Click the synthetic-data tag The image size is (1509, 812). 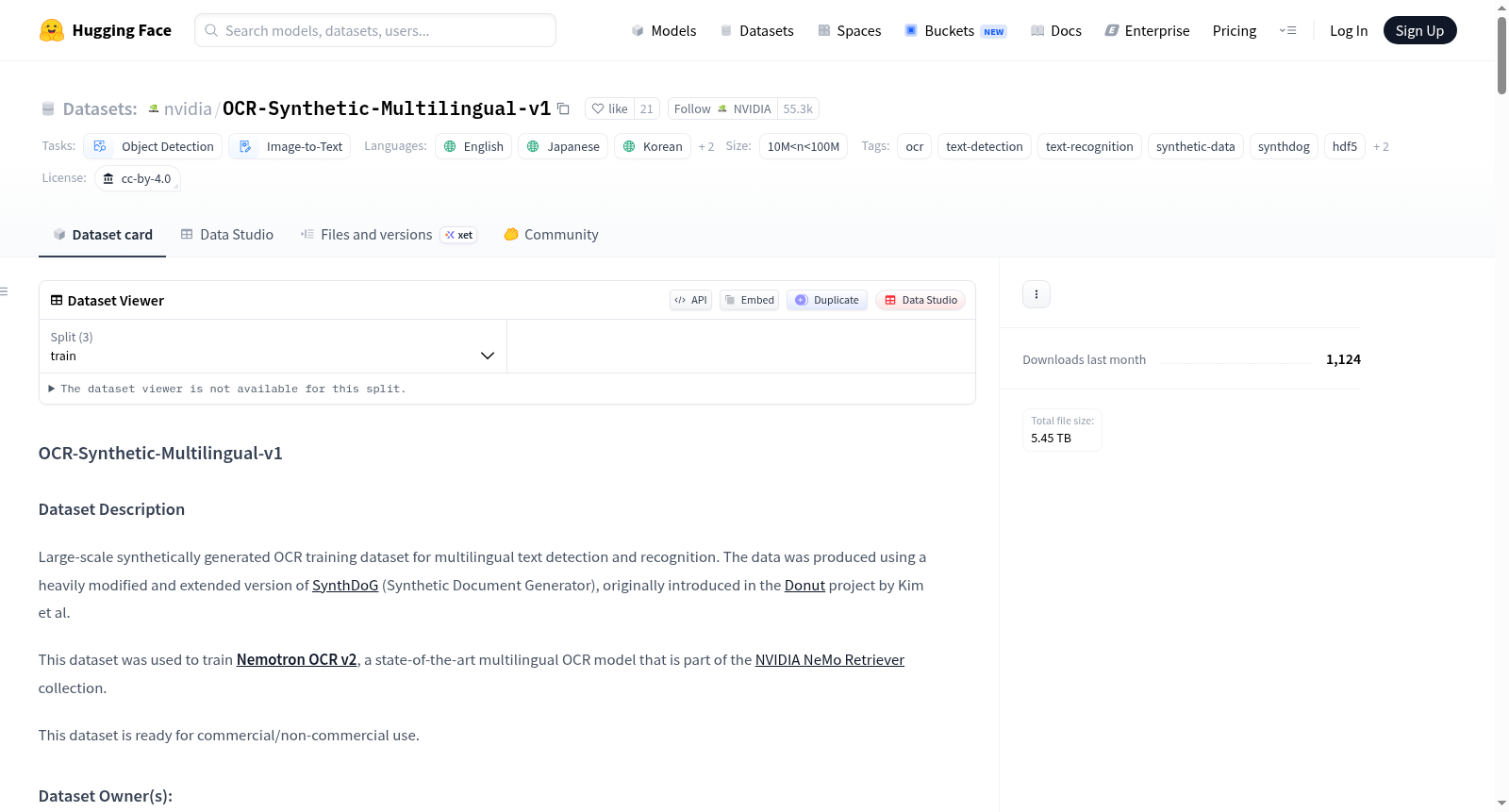click(x=1196, y=146)
